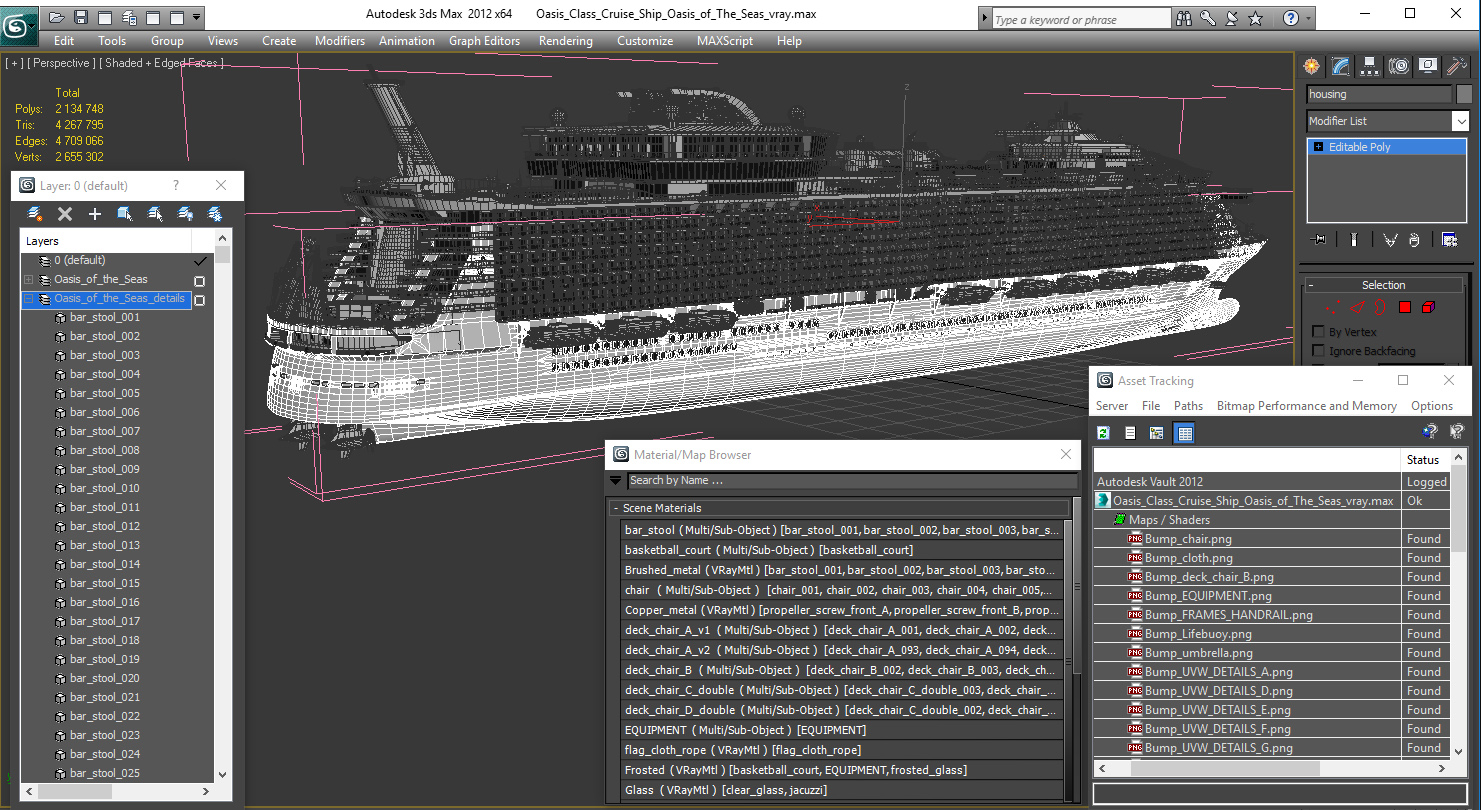The width and height of the screenshot is (1481, 810).
Task: Open the Display command panel tab
Action: pos(1428,66)
